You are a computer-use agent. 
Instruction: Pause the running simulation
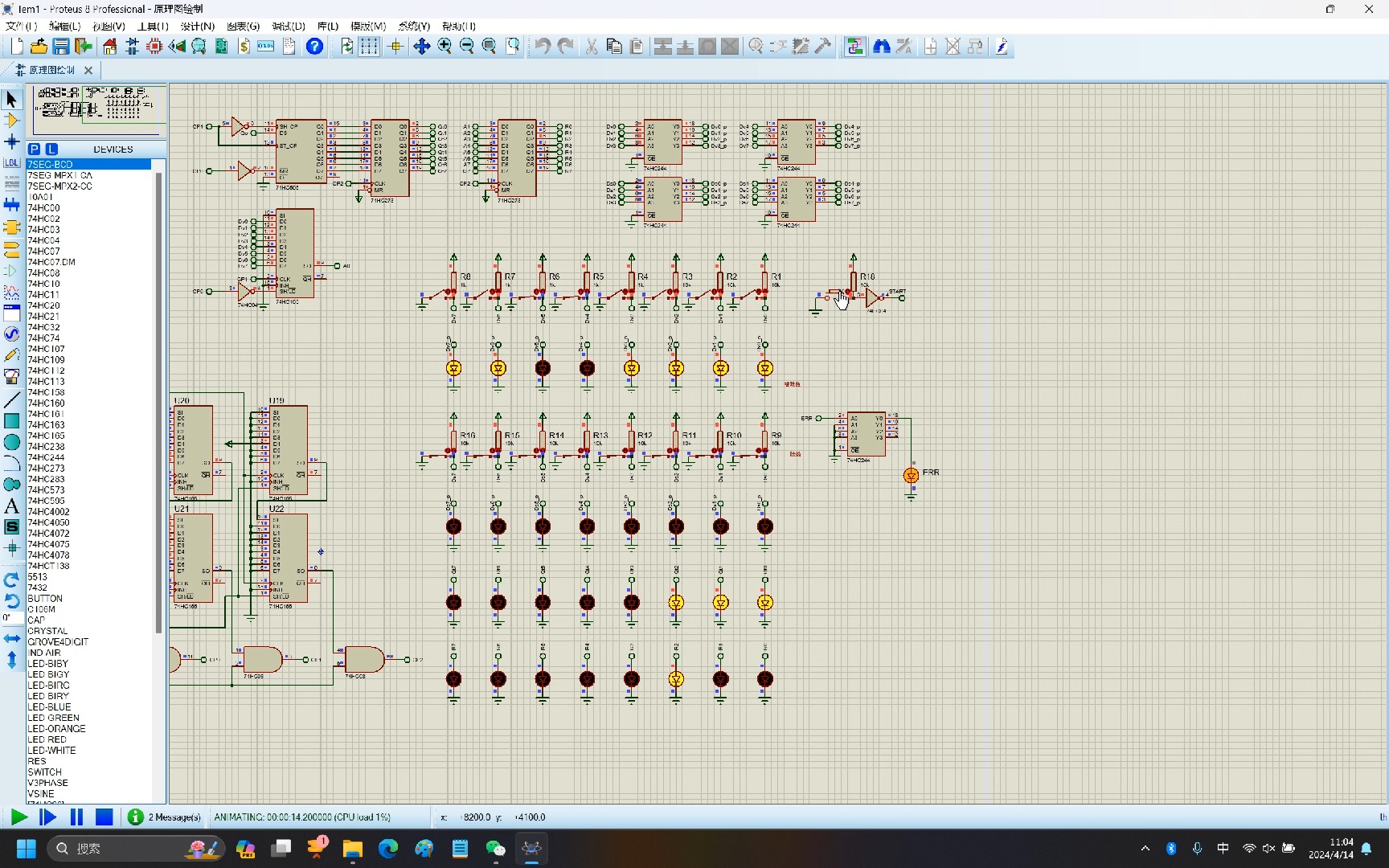point(76,817)
